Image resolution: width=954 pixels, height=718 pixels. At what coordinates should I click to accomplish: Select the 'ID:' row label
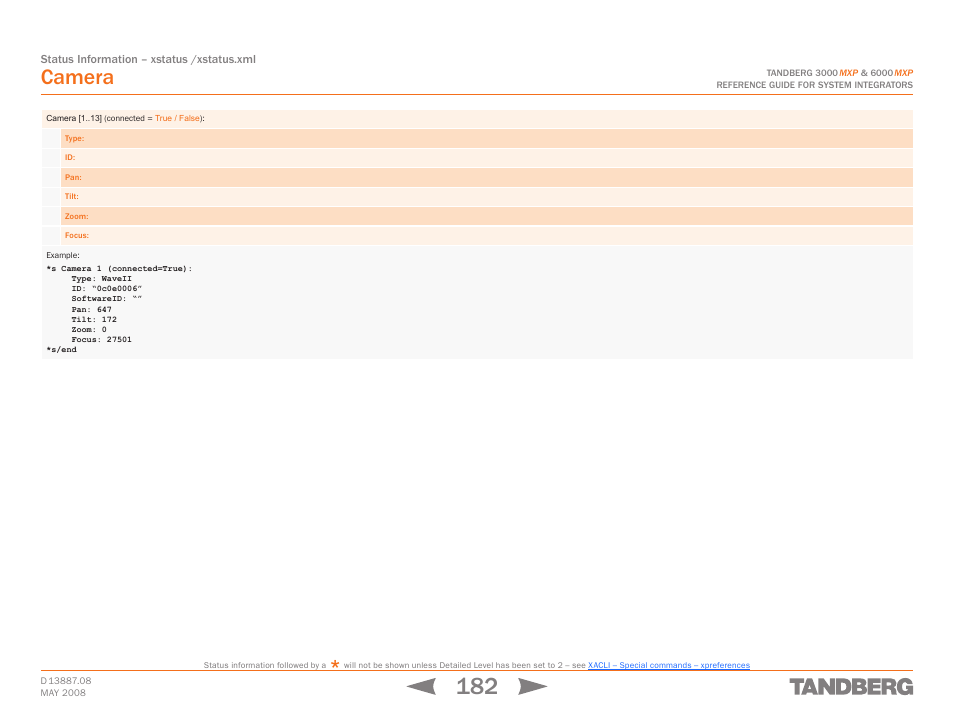(70, 158)
